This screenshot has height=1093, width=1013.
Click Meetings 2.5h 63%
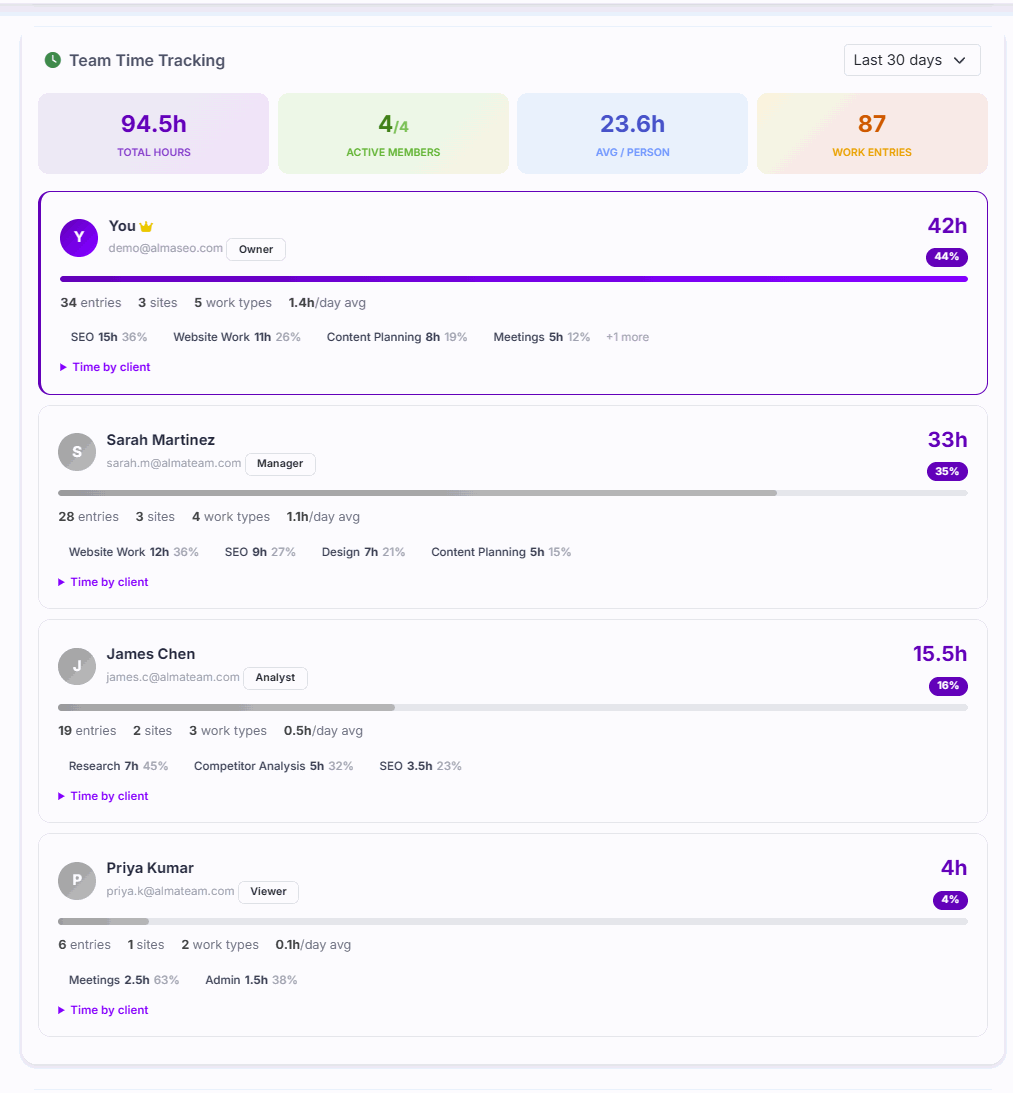124,980
